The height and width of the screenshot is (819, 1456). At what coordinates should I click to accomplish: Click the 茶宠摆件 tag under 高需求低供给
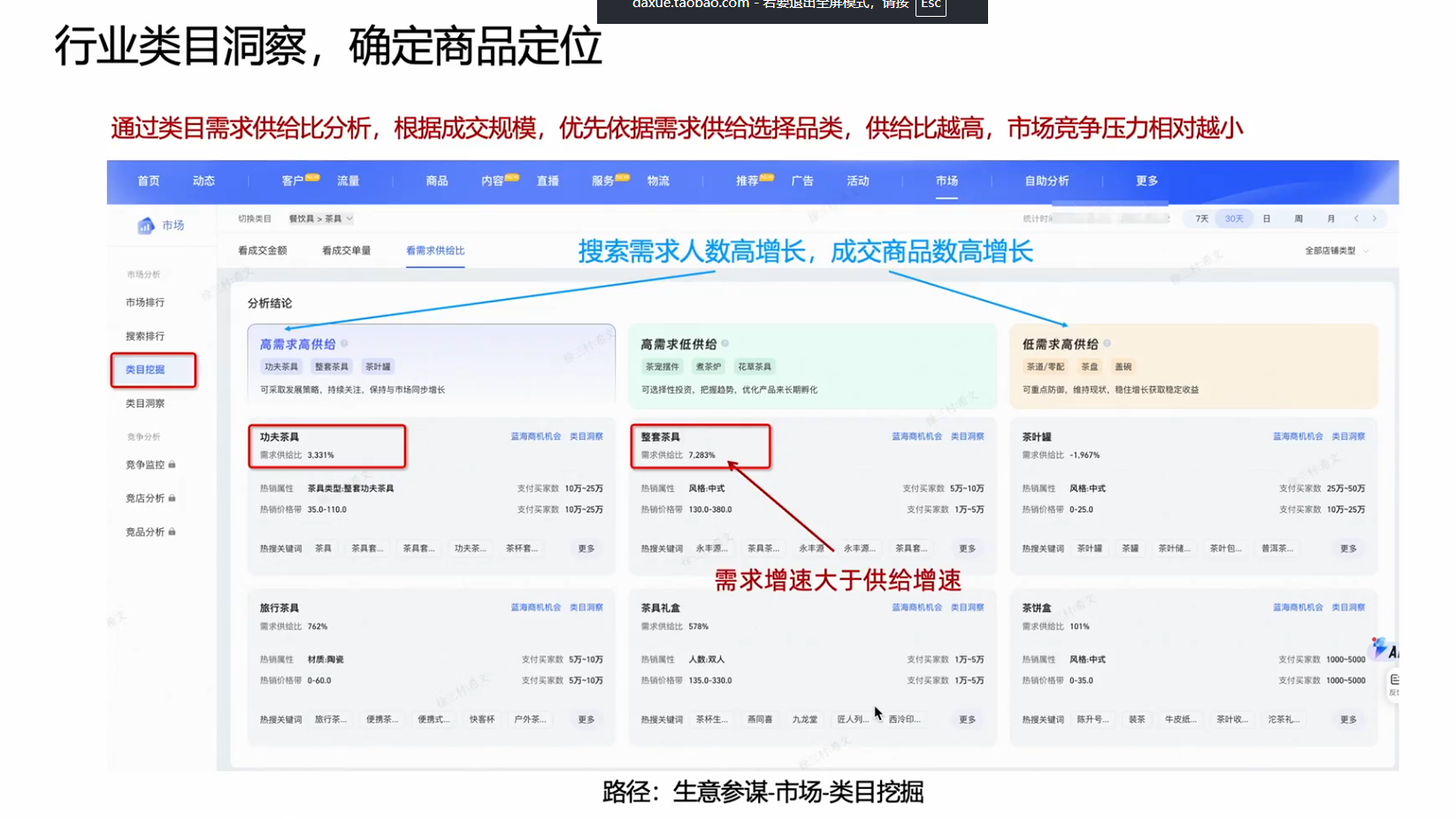(x=663, y=366)
